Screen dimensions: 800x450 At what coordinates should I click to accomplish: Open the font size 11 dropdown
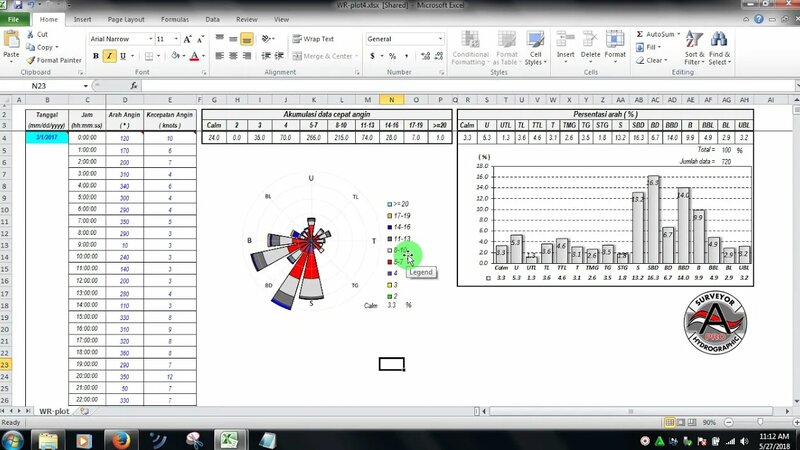[x=176, y=39]
